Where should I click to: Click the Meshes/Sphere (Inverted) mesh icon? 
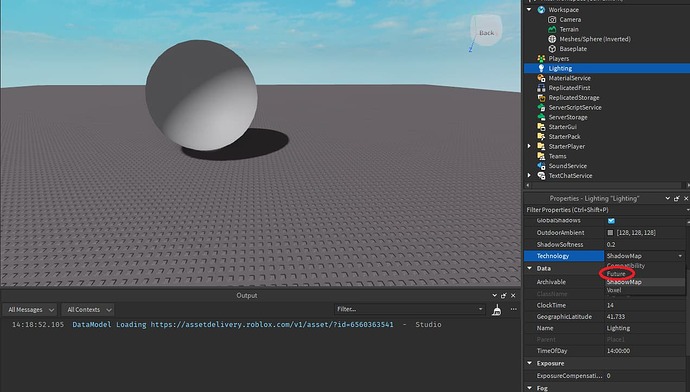point(552,39)
